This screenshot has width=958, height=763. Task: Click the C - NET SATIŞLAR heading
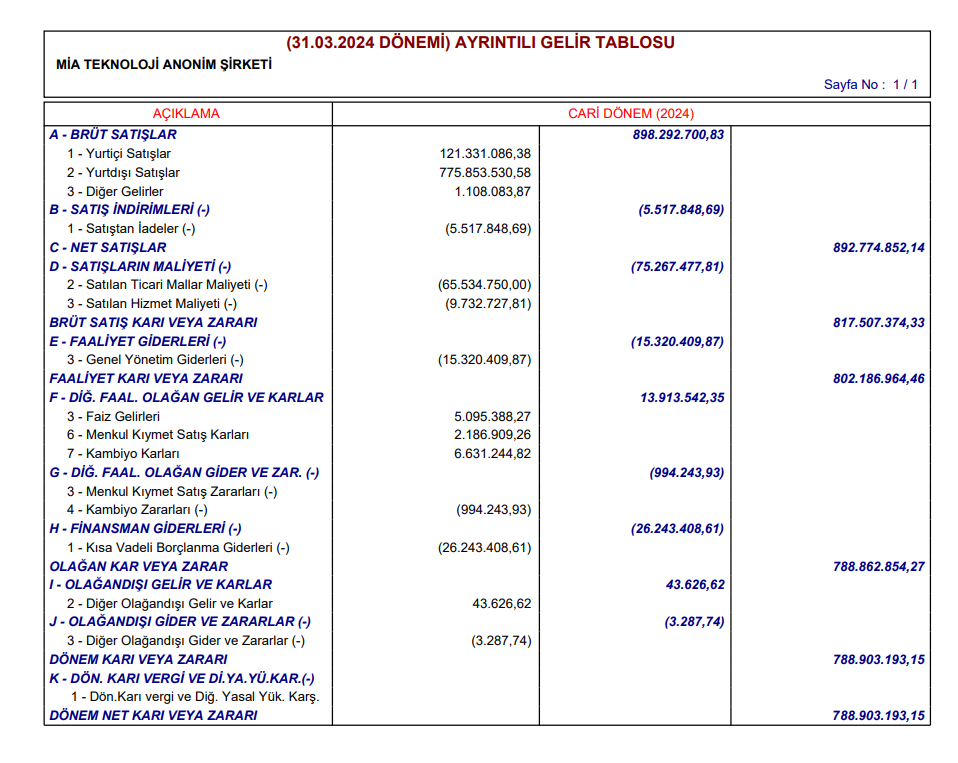coord(108,247)
